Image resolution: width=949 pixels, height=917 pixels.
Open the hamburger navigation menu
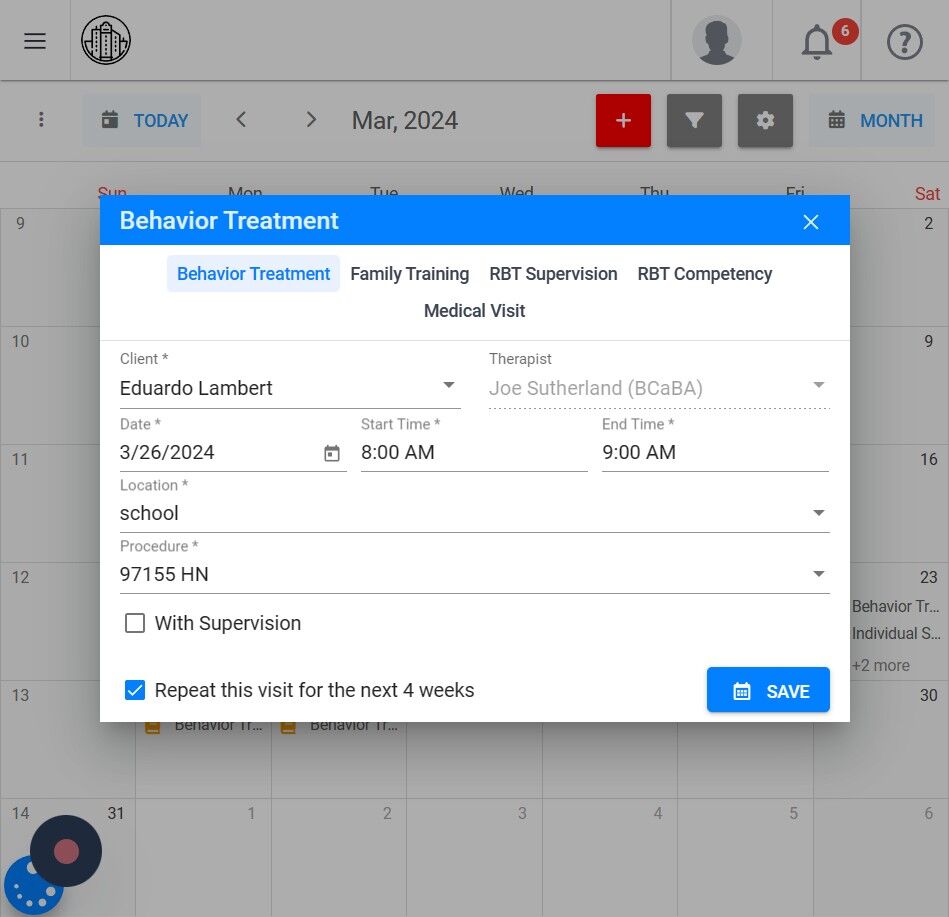(34, 41)
